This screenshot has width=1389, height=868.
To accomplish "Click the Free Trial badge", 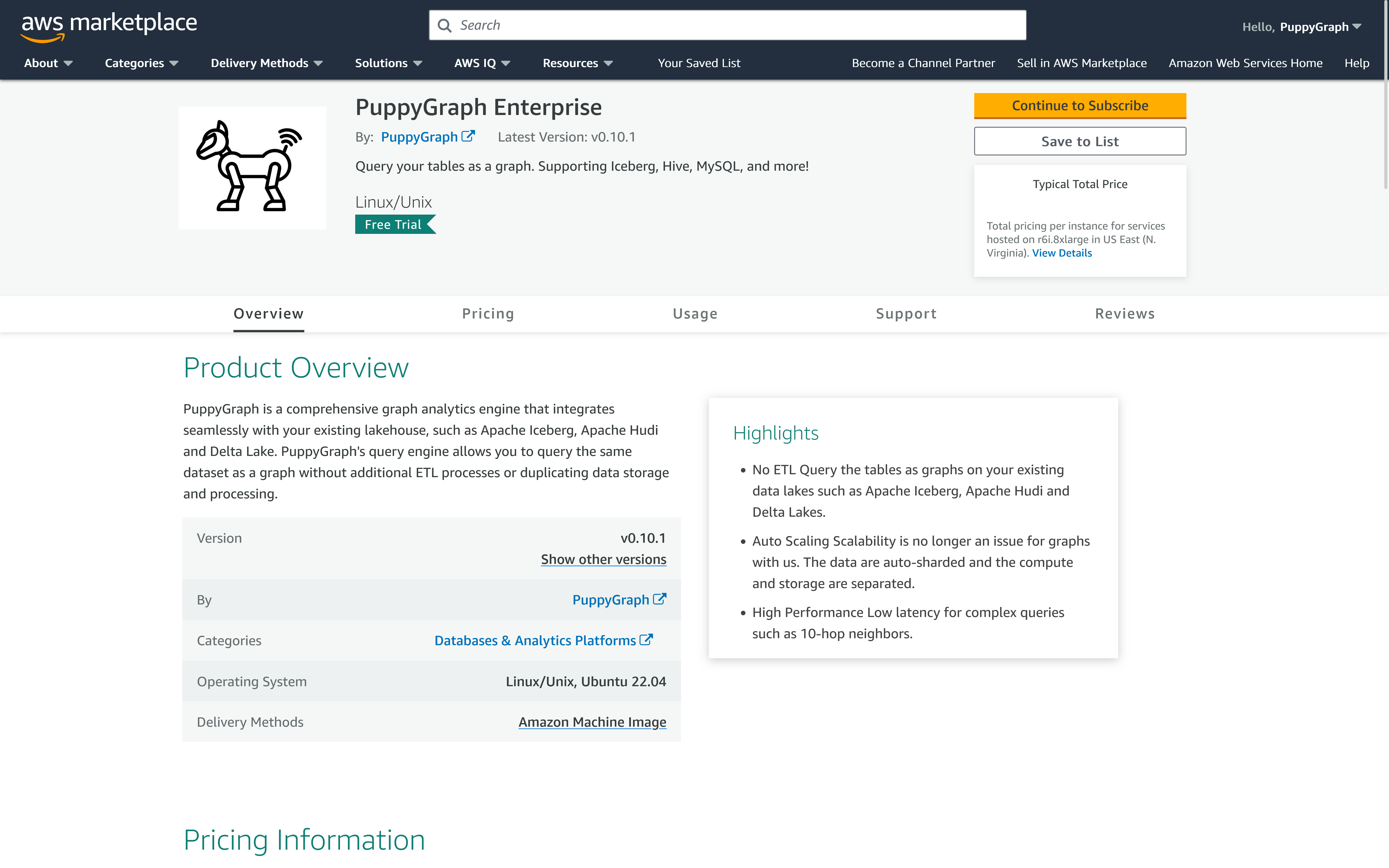I will [x=393, y=224].
